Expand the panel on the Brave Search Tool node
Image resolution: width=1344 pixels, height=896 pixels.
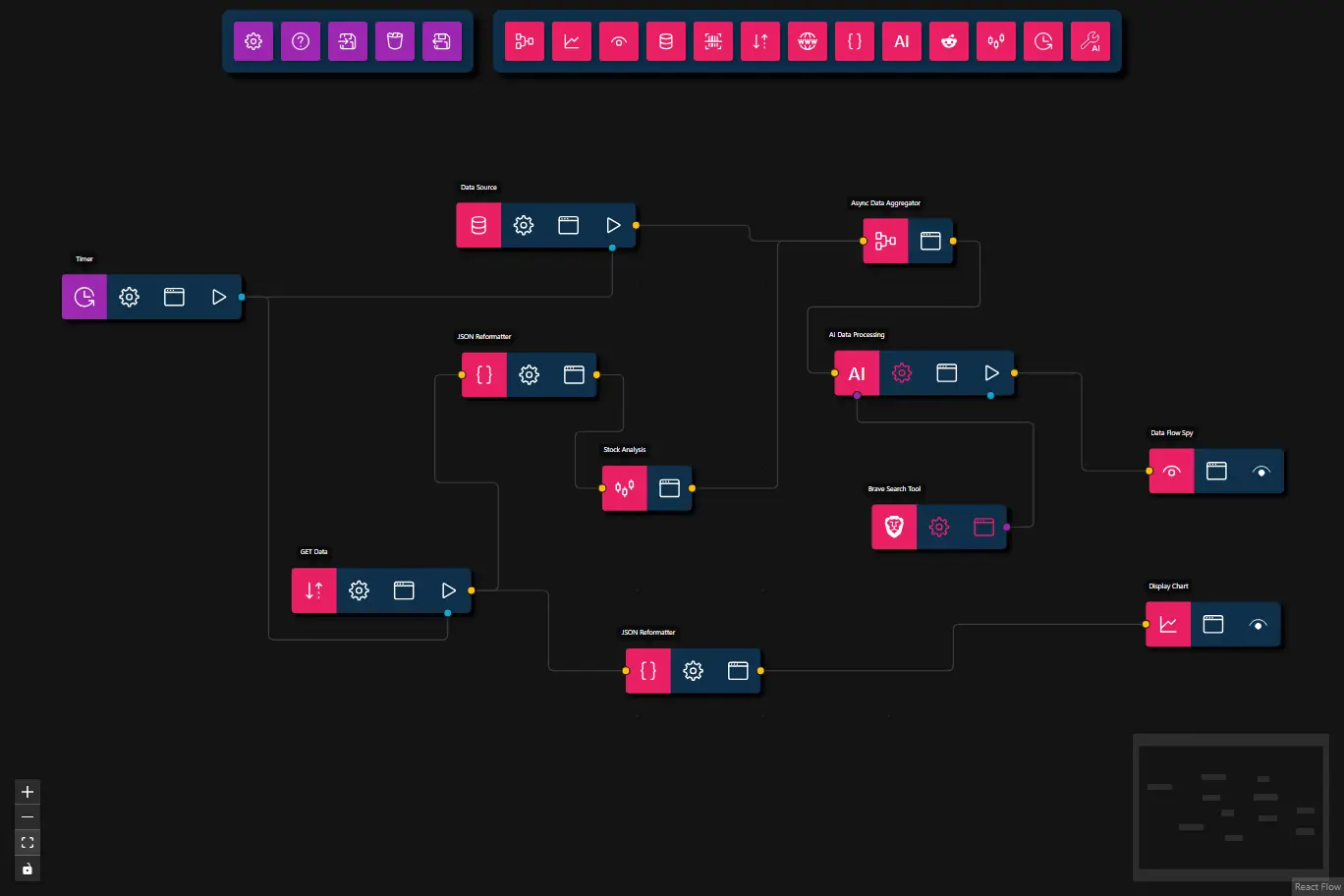click(x=983, y=527)
